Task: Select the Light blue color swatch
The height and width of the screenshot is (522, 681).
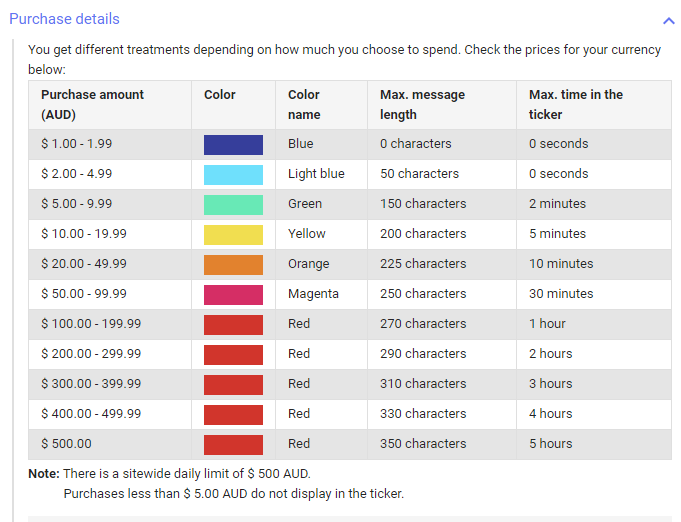Action: click(233, 175)
